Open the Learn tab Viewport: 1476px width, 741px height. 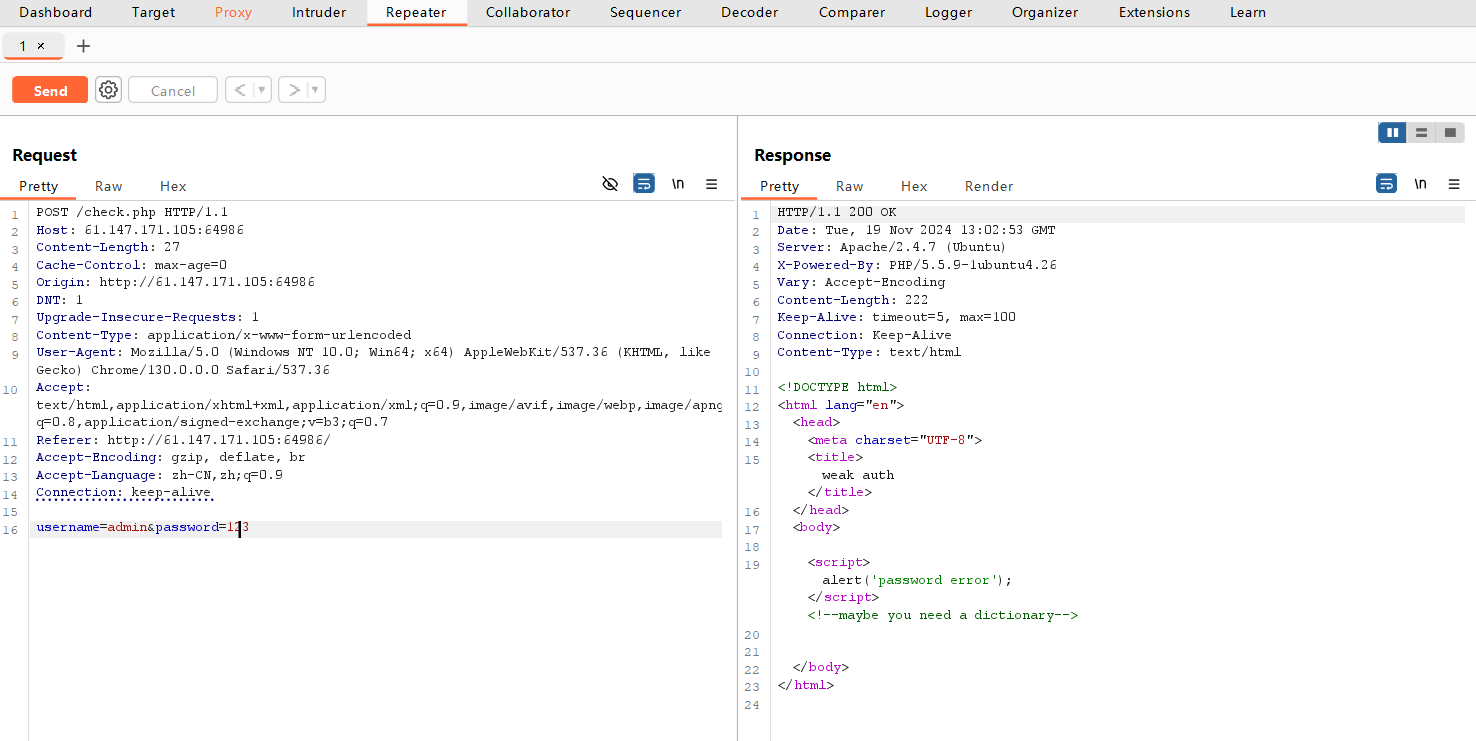[x=1248, y=13]
